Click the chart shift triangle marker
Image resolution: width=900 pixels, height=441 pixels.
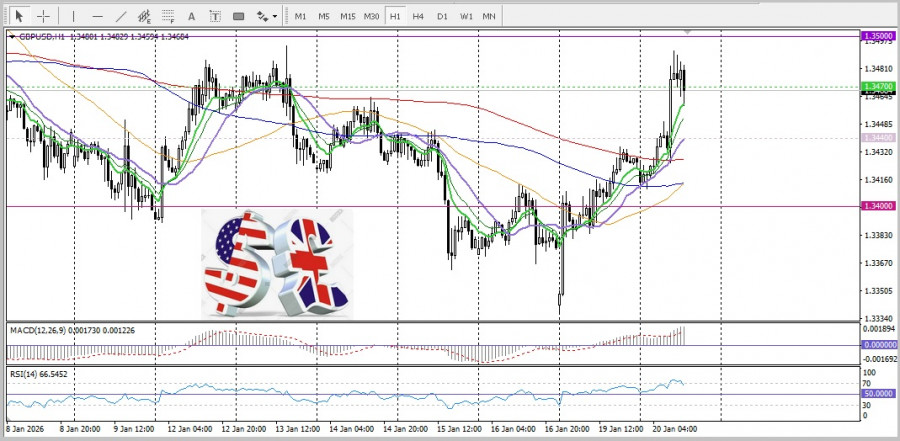point(687,33)
